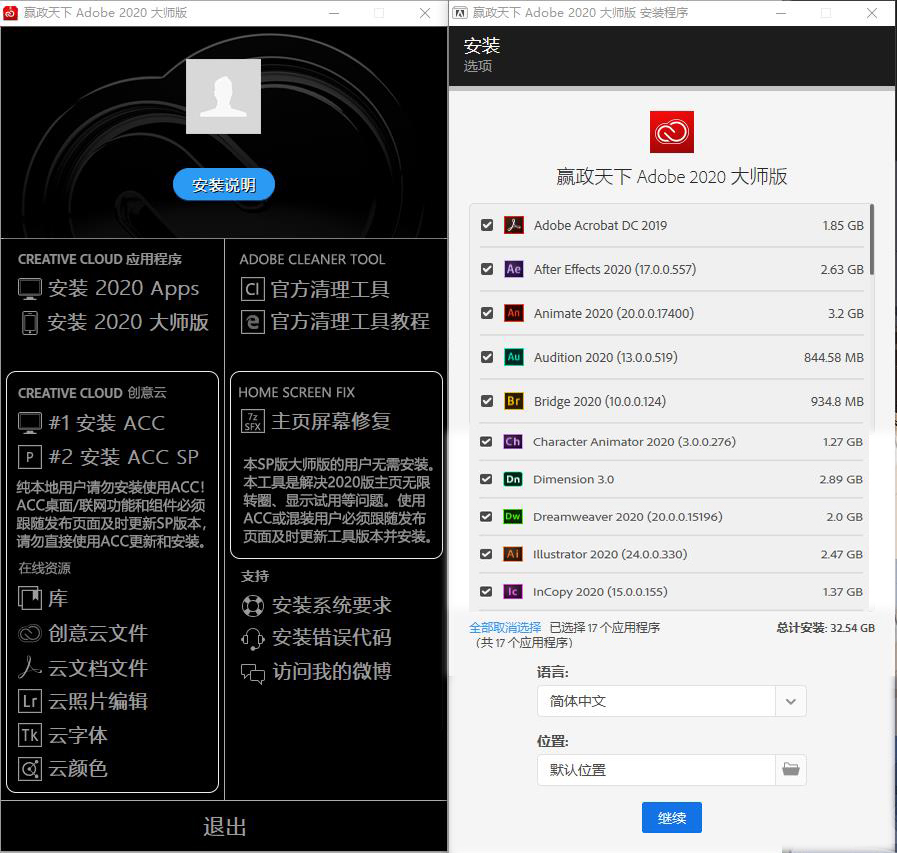Click the 7z SFX icon for 主页屏幕修复

(x=252, y=422)
